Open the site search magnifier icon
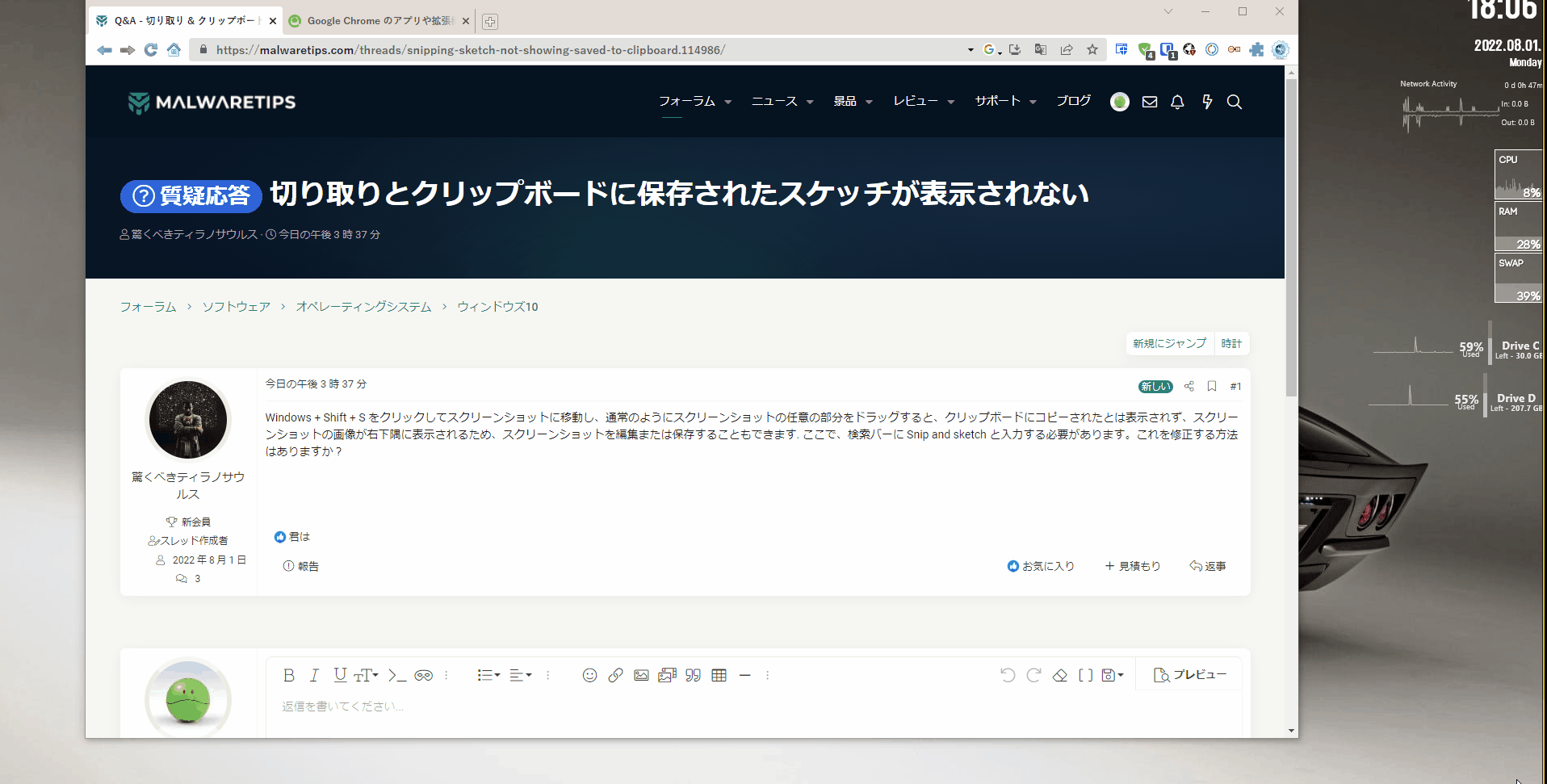 (x=1235, y=102)
